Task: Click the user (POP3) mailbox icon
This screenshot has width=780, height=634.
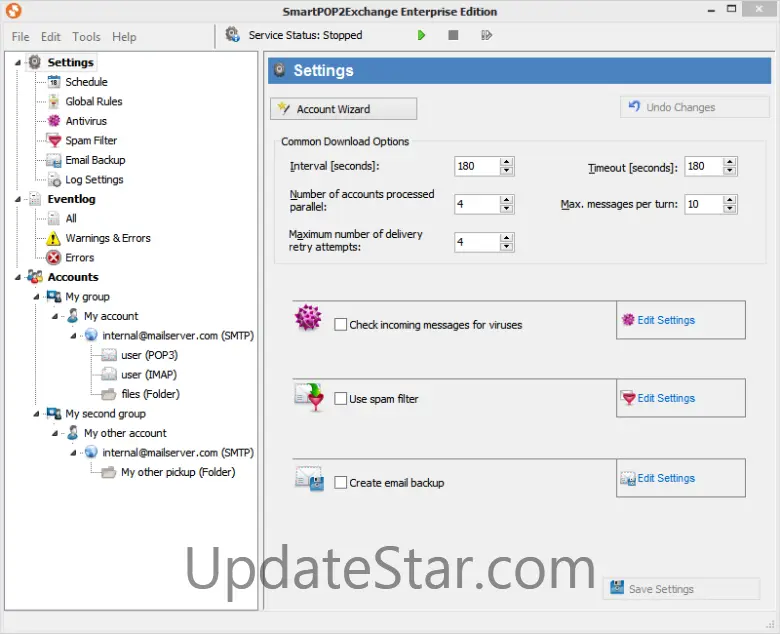Action: click(x=109, y=355)
